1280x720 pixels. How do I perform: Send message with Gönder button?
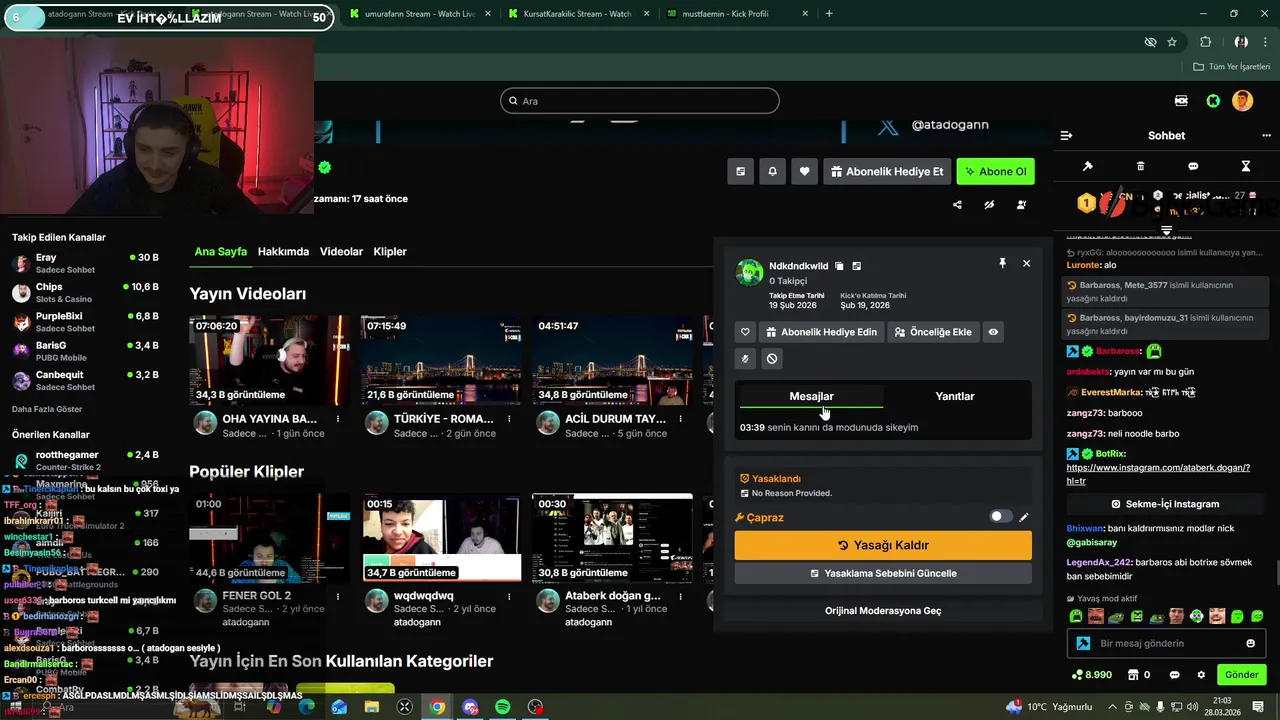click(1241, 675)
